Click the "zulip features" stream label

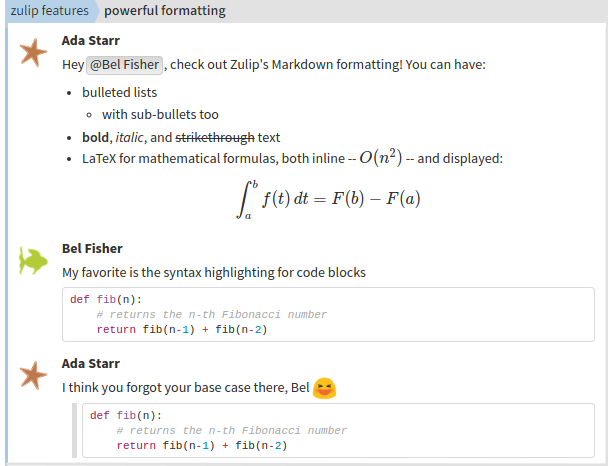pyautogui.click(x=48, y=11)
